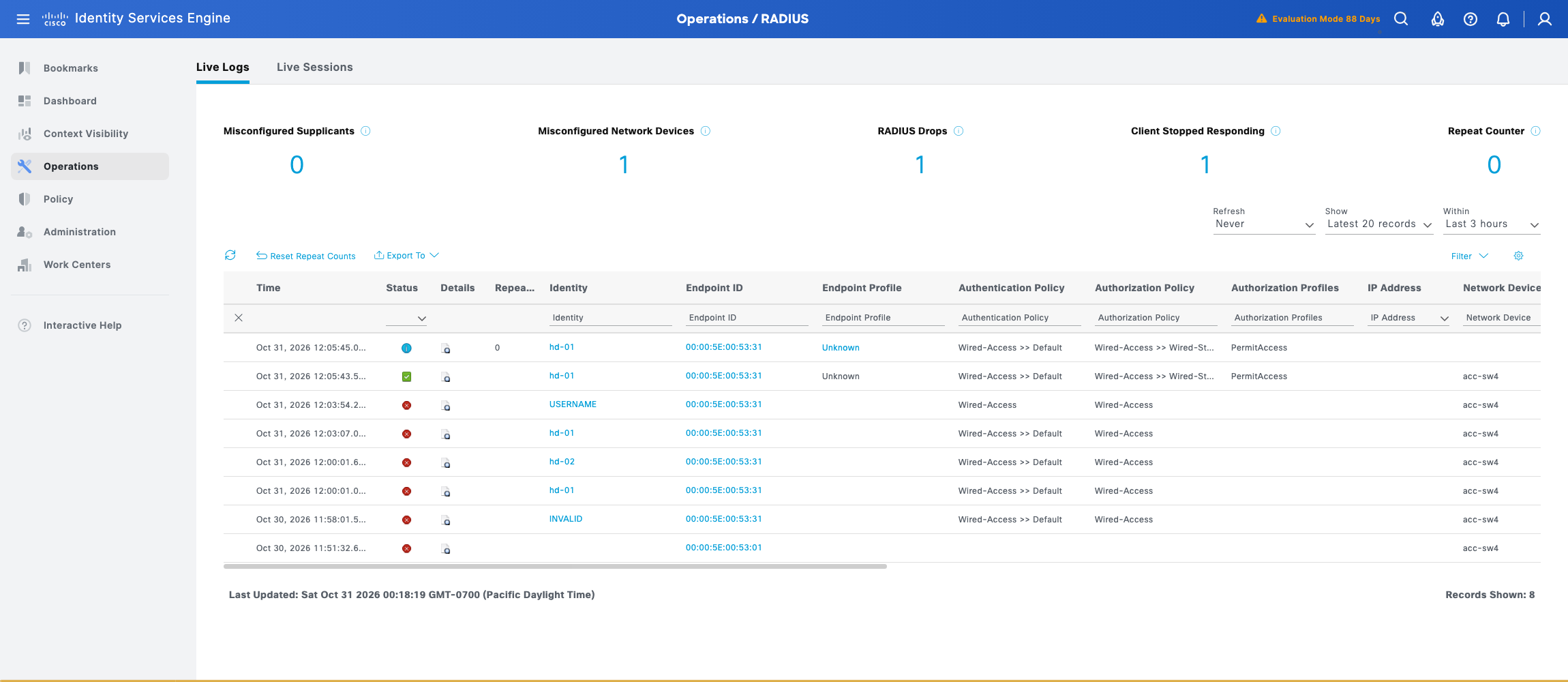The image size is (1568, 682).
Task: Open the USERNAME identity link
Action: click(573, 404)
